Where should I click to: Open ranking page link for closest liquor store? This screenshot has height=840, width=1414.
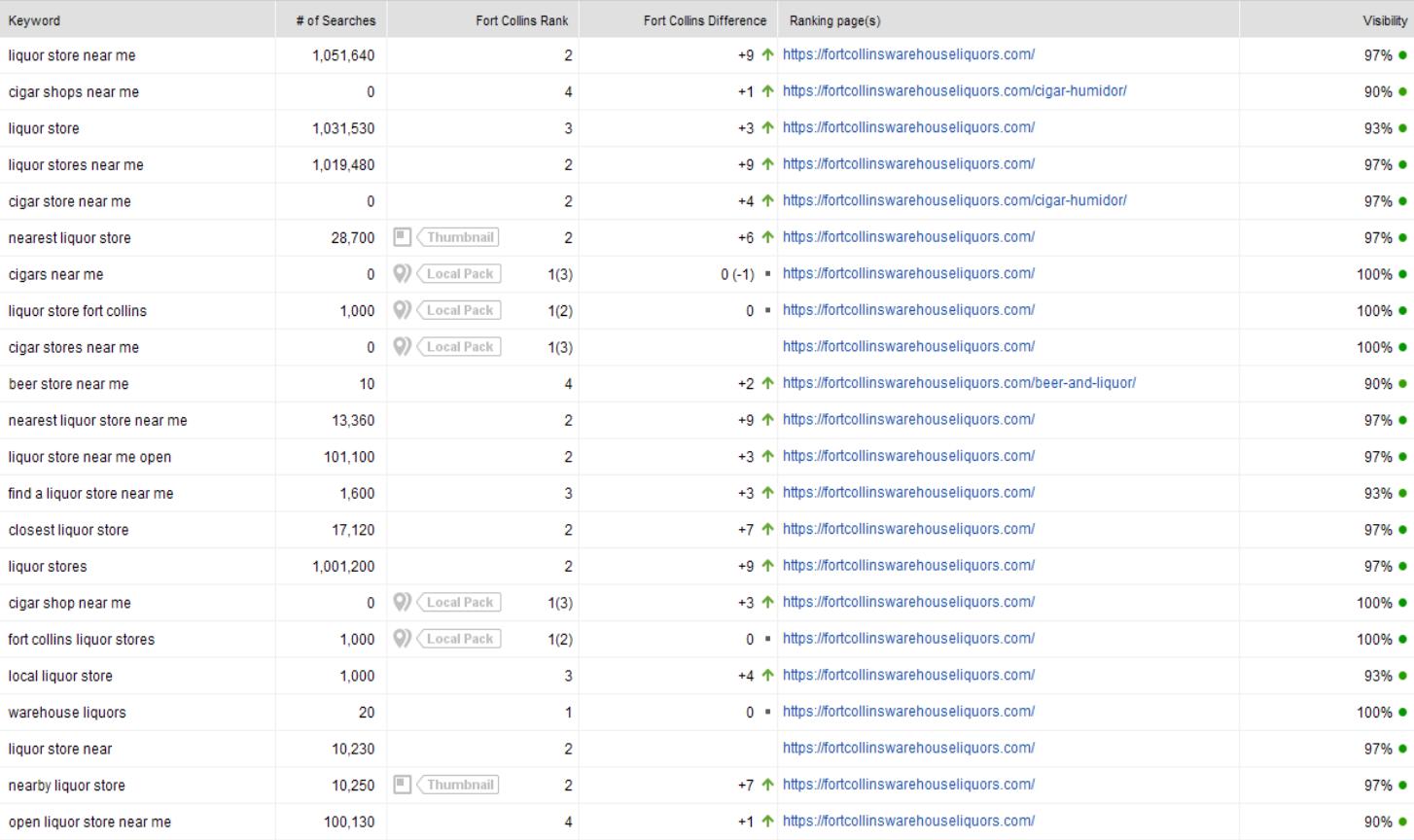[908, 529]
